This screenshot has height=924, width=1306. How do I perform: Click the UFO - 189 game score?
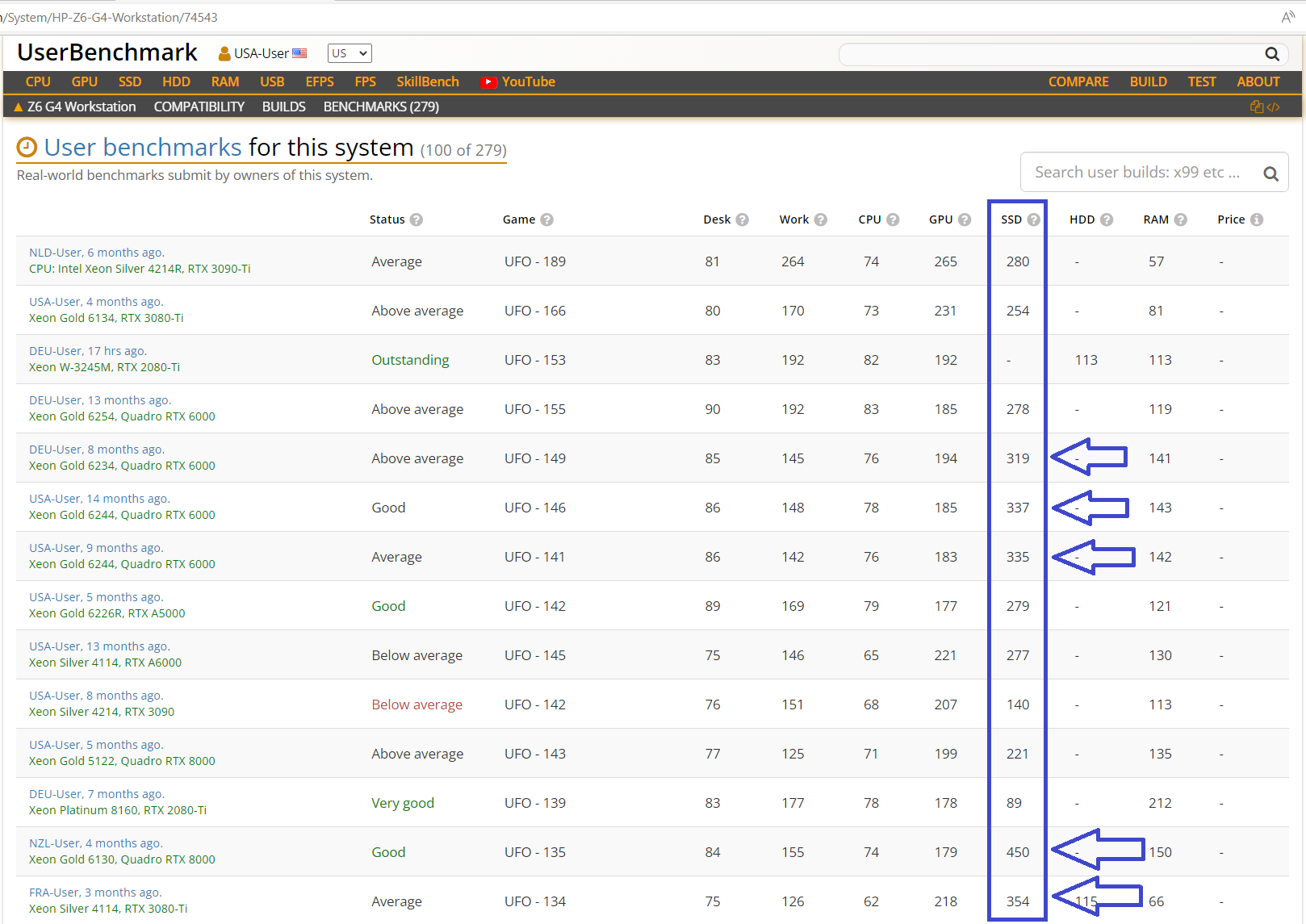(535, 261)
